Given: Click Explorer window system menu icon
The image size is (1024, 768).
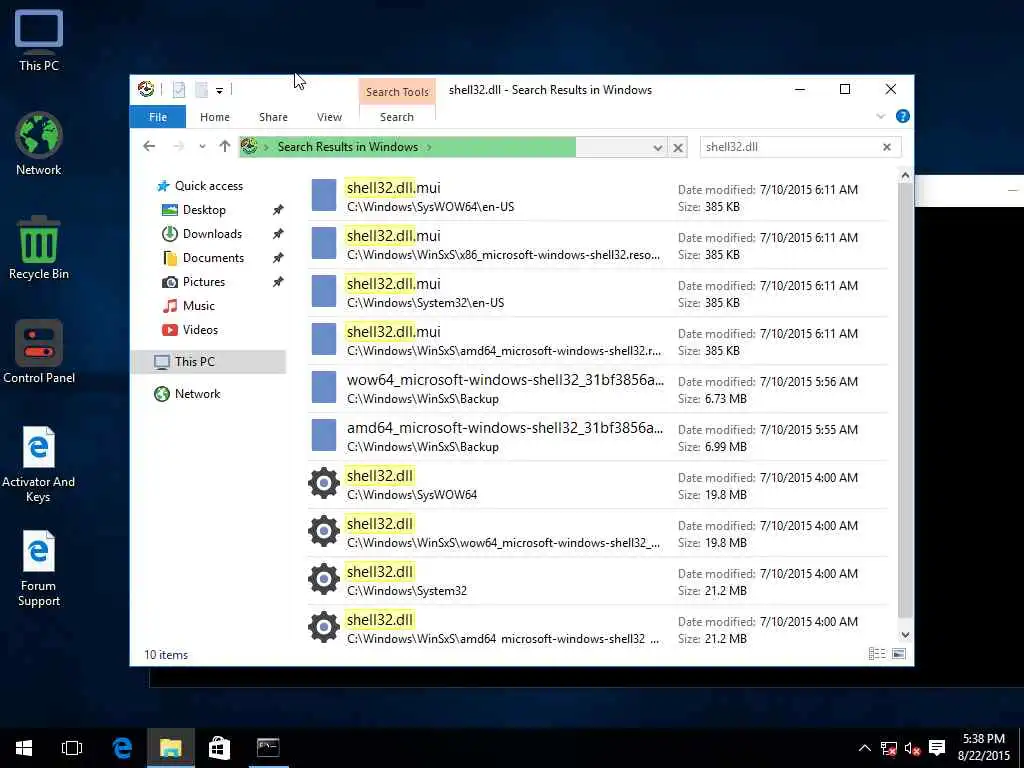Looking at the screenshot, I should click(146, 89).
